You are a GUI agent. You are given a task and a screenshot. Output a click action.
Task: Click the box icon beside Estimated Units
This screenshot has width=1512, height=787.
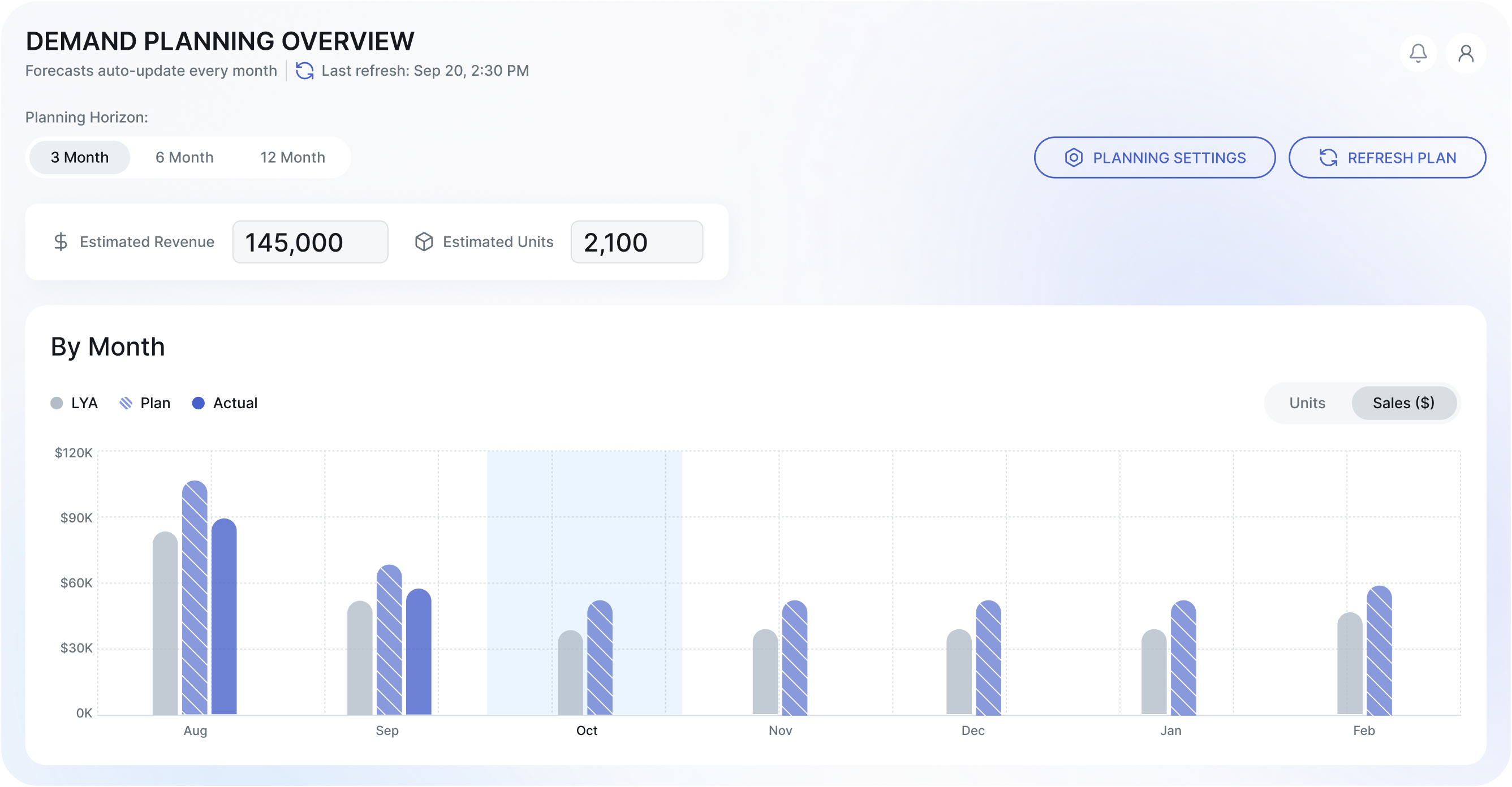pos(424,242)
